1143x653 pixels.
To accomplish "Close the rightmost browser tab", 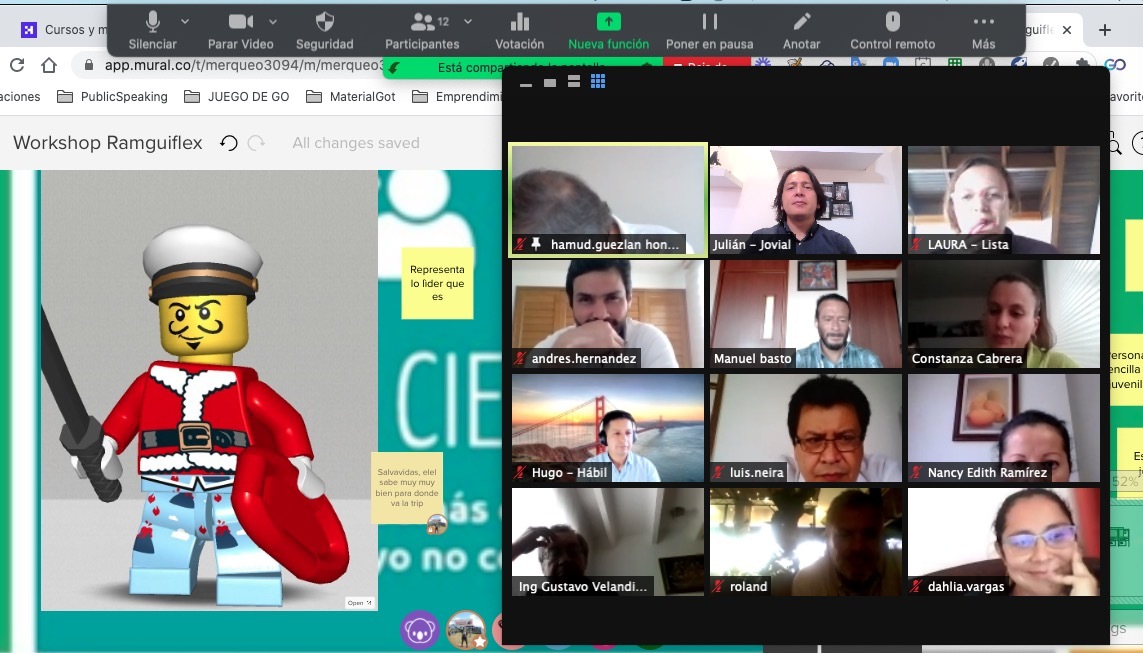I will (x=1067, y=30).
